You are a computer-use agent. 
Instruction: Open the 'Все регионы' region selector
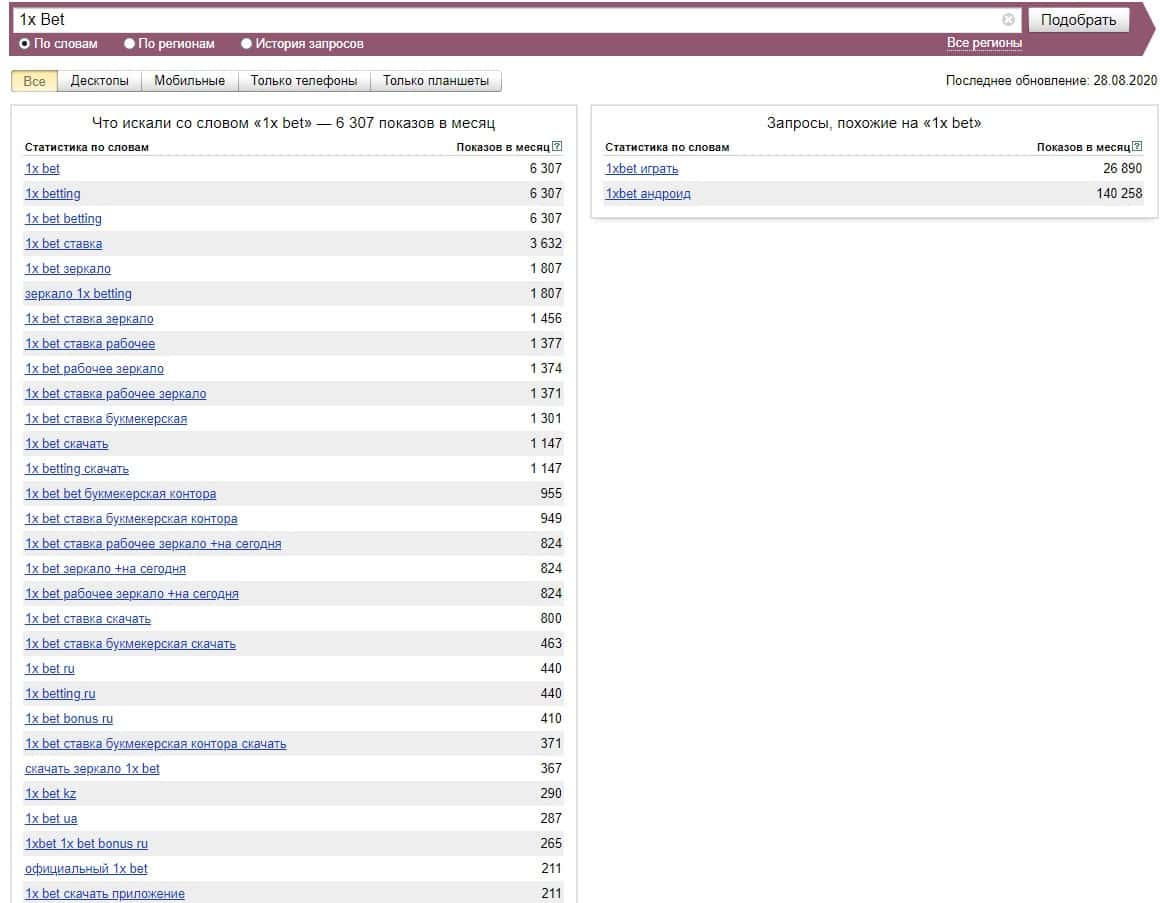pyautogui.click(x=984, y=43)
